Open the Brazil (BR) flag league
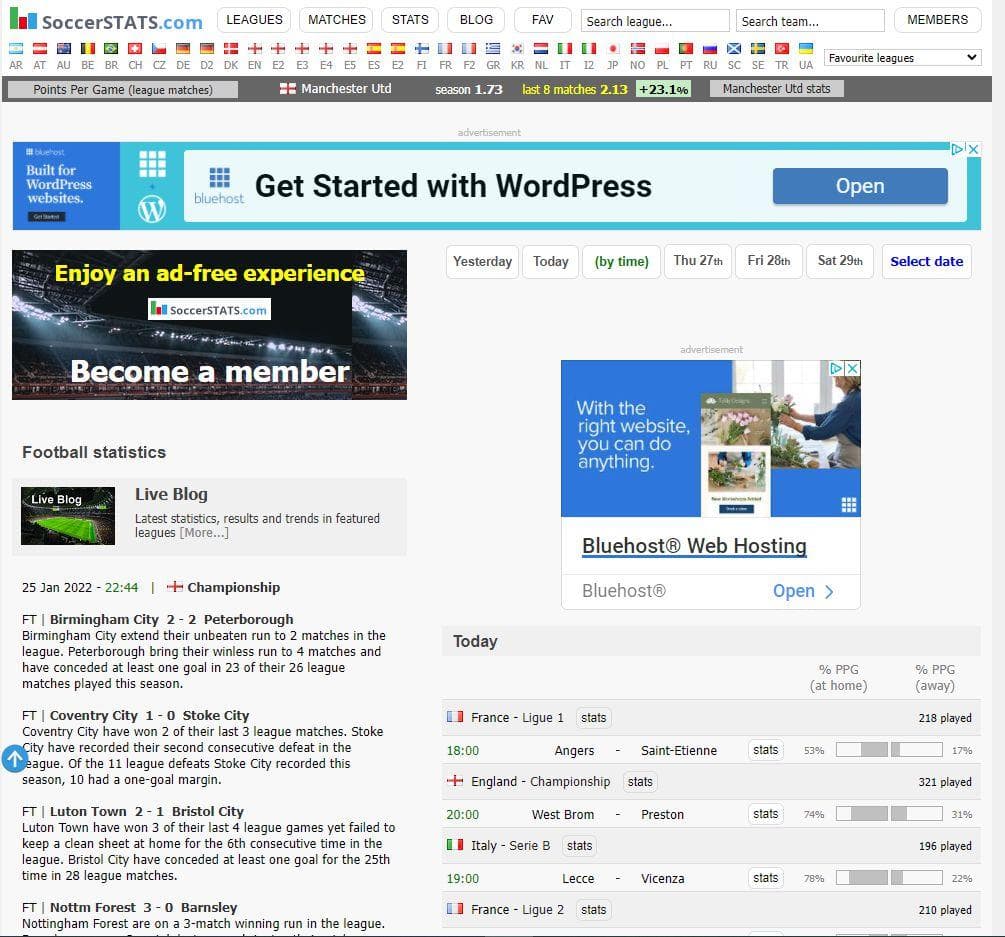Screen dimensions: 1005x937 click(x=111, y=48)
